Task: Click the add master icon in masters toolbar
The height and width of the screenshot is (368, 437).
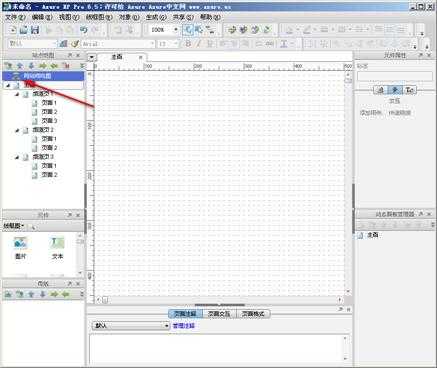Action: [8, 294]
